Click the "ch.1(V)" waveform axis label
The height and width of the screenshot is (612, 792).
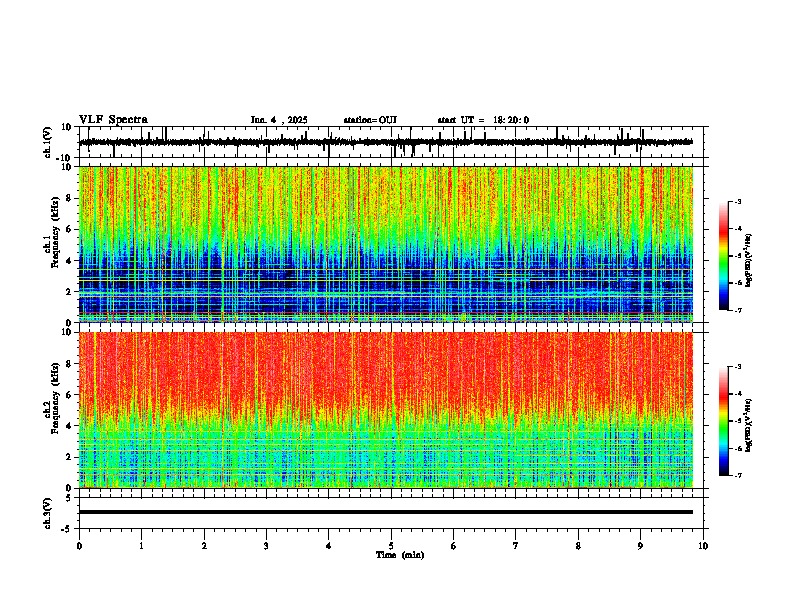tap(48, 142)
